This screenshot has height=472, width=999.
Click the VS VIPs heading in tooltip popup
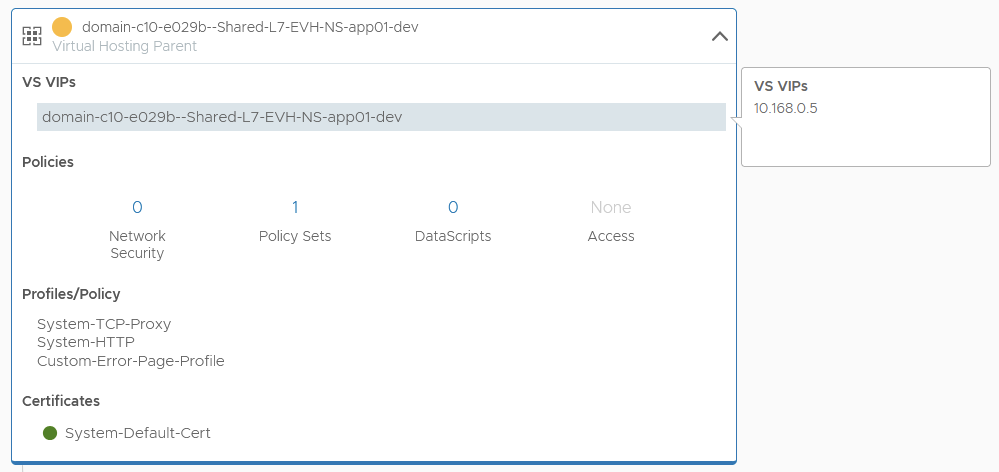781,86
